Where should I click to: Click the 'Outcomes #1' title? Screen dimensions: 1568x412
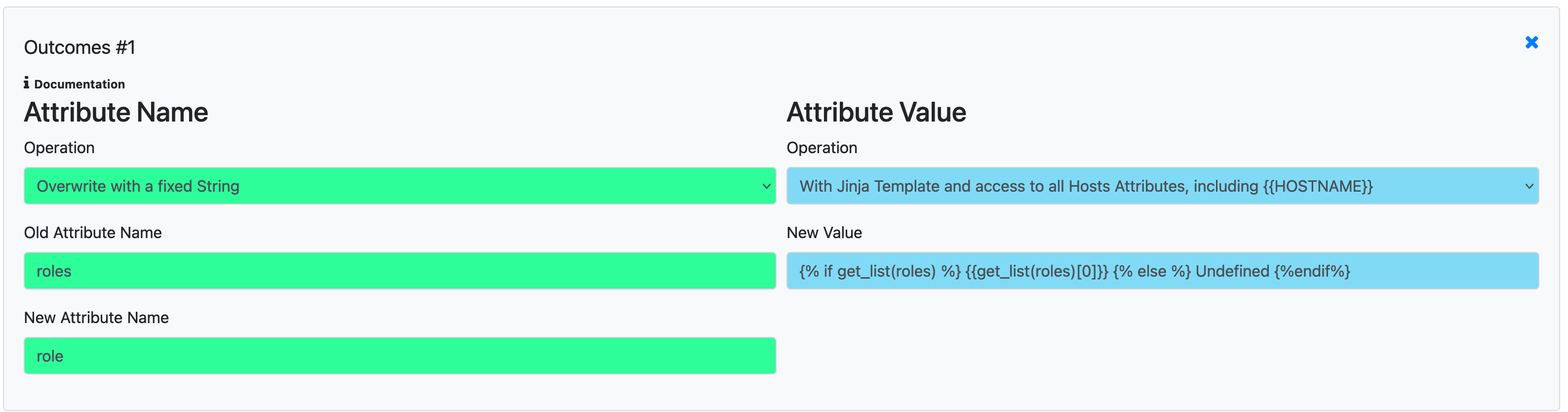(80, 47)
